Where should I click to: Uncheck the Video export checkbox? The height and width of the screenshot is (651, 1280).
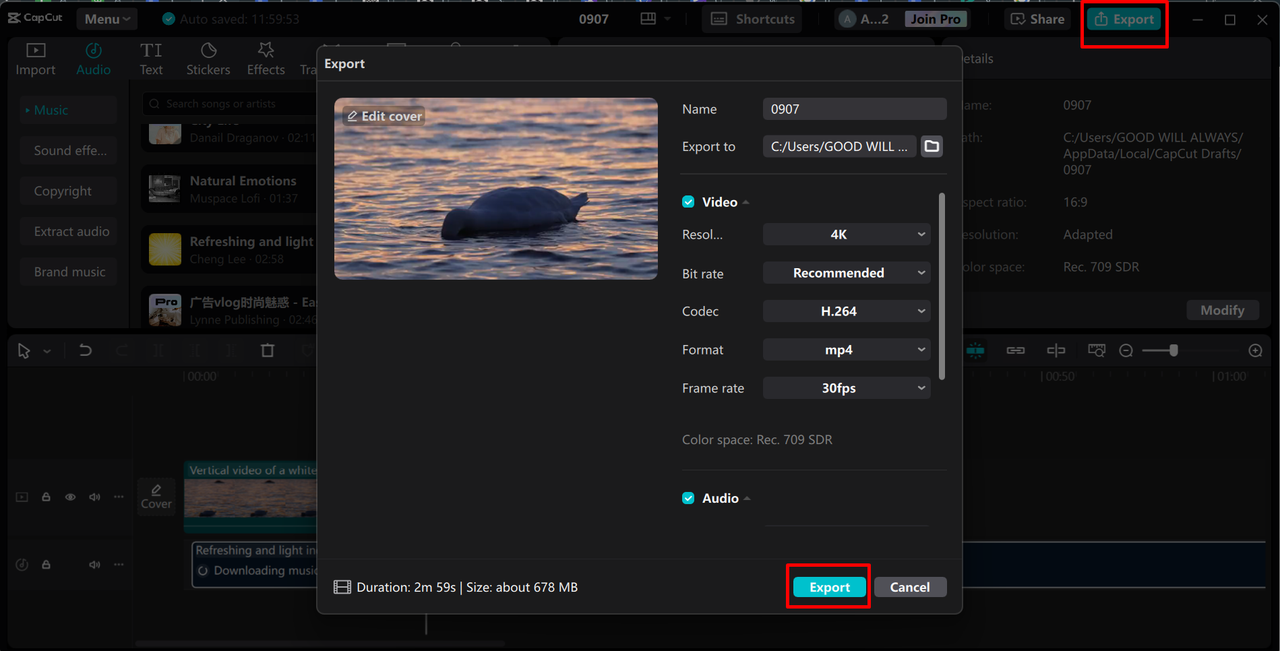pyautogui.click(x=688, y=201)
